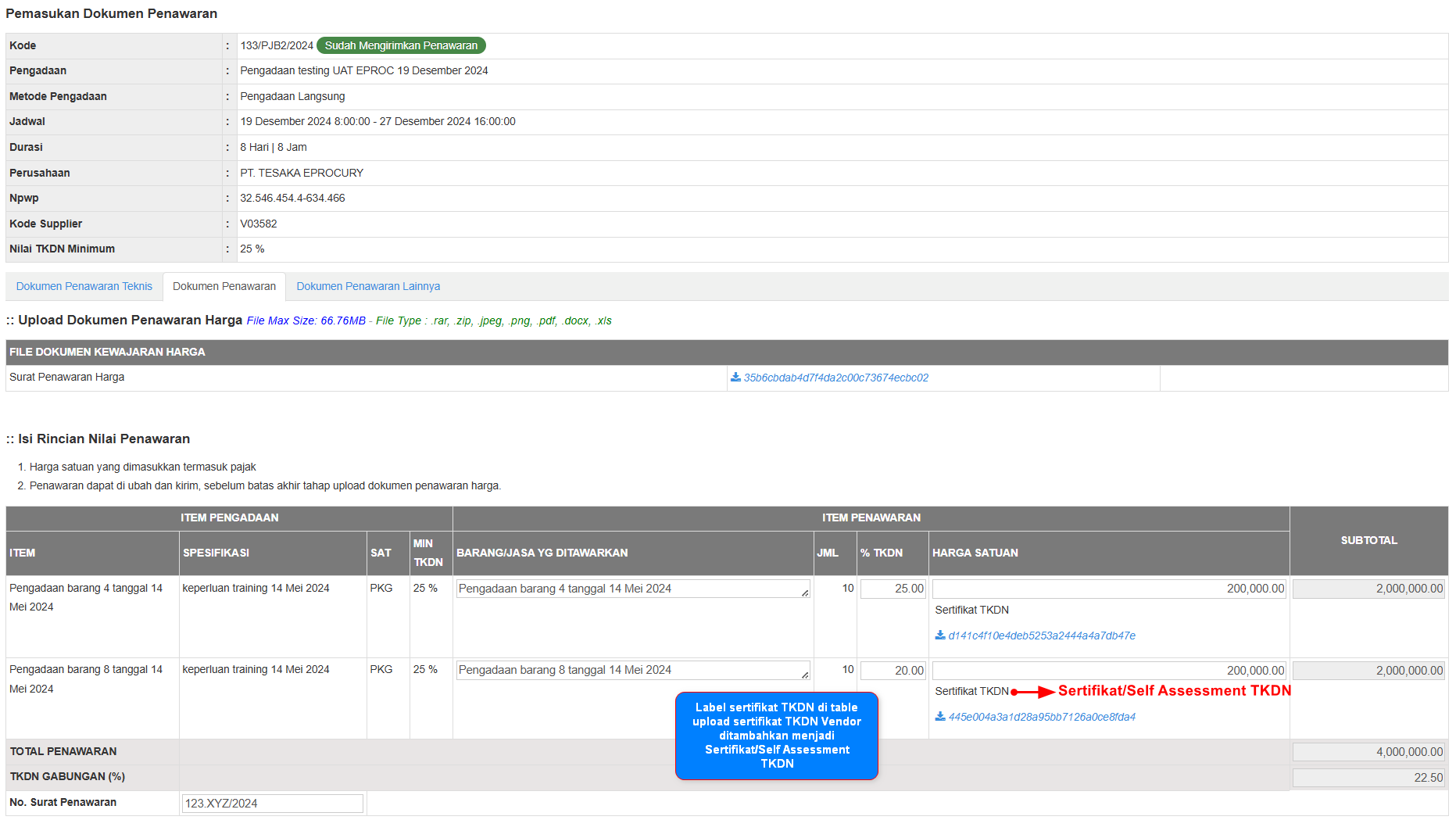Click the Total Penawaran value field
1456x820 pixels.
1368,752
